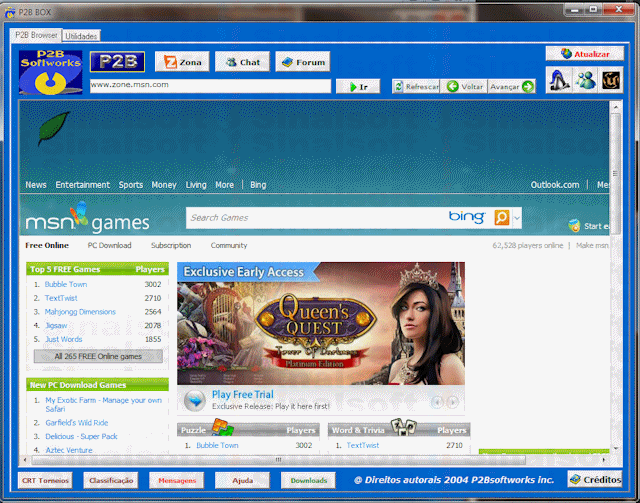Click the horizontal scrollbar thumb
Viewport: 640px width, 503px height.
[x=278, y=460]
